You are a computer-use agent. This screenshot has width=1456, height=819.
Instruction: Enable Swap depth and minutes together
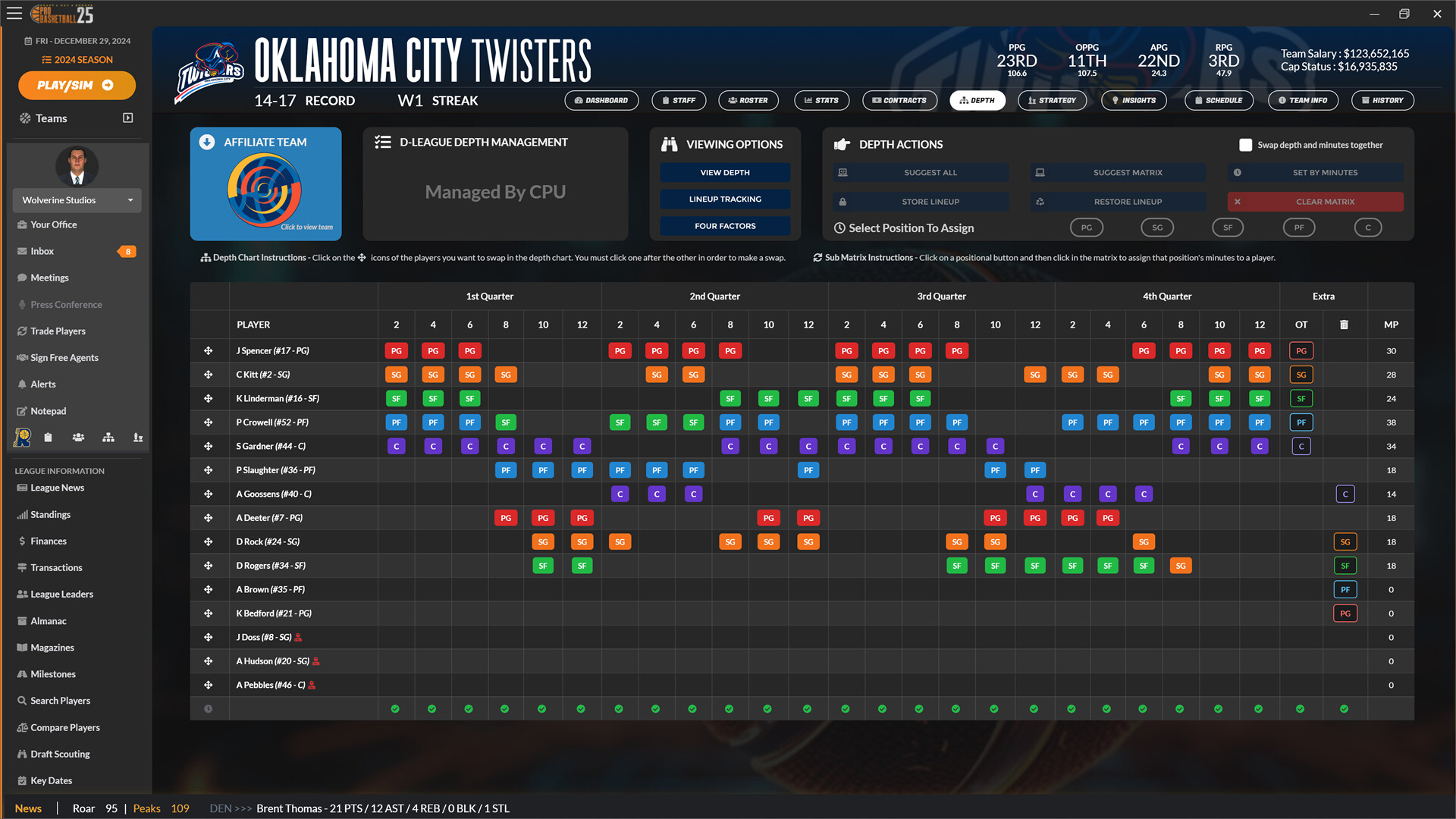1246,144
